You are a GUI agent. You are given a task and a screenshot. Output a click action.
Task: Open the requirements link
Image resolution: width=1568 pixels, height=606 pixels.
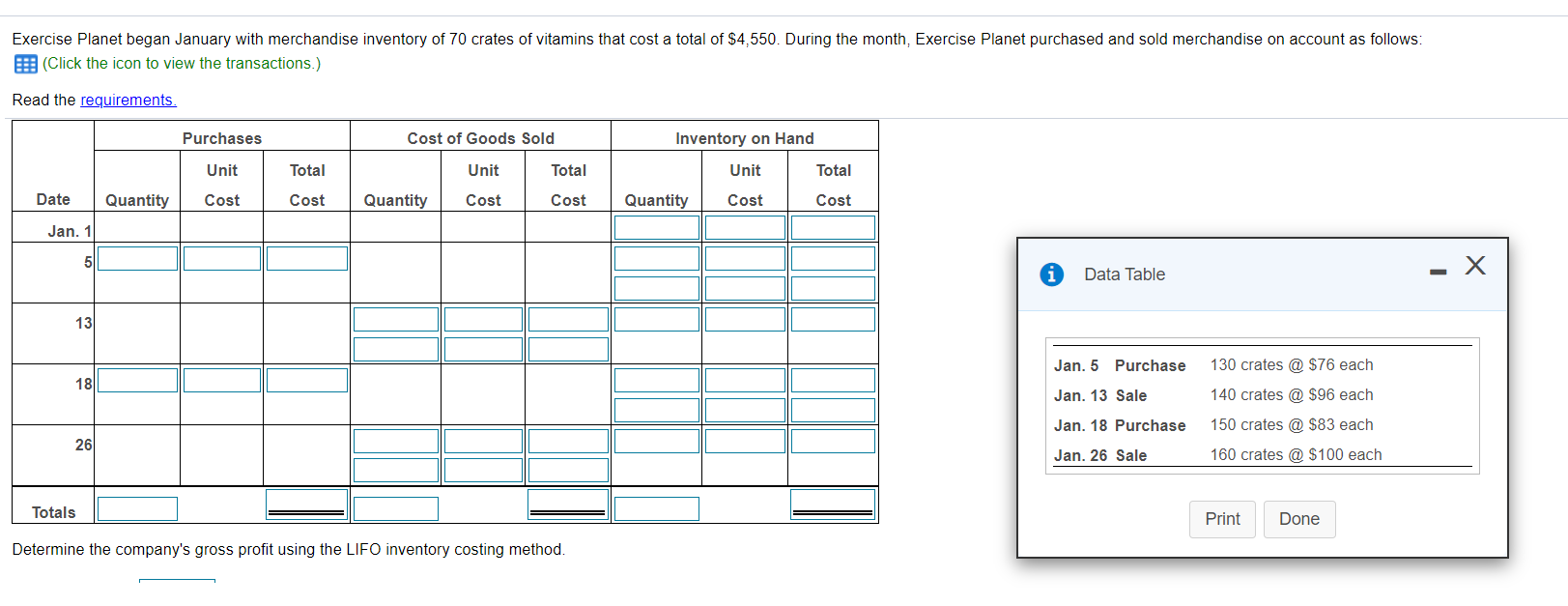coord(128,100)
